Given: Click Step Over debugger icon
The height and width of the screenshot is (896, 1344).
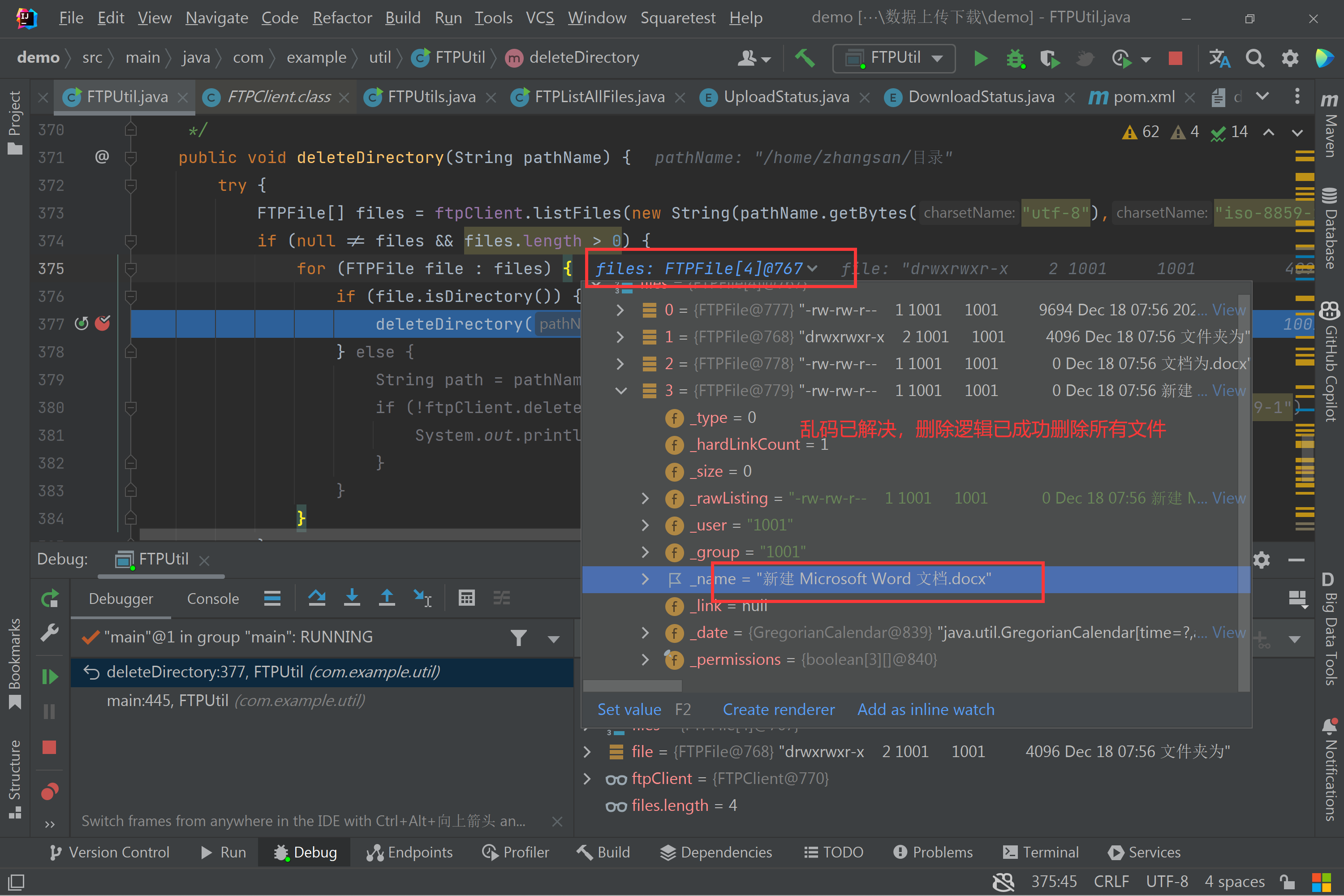Looking at the screenshot, I should (x=317, y=598).
